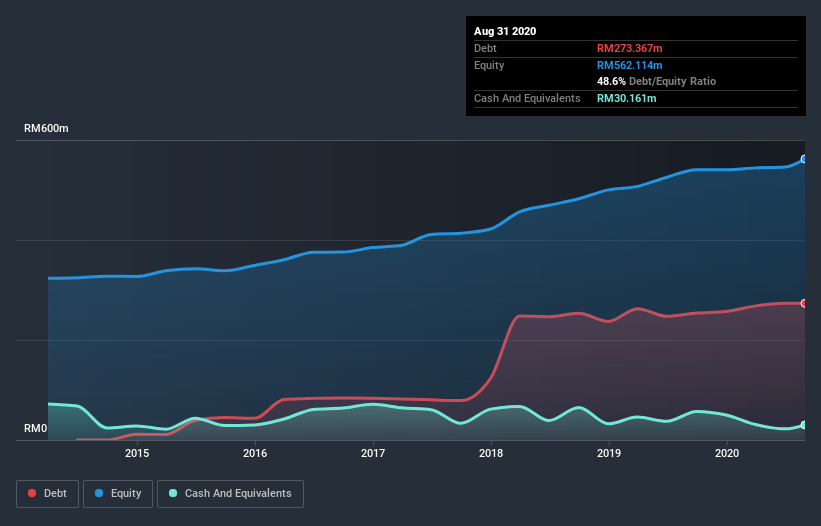
Task: Select the 2015 x-axis label
Action: tap(137, 453)
